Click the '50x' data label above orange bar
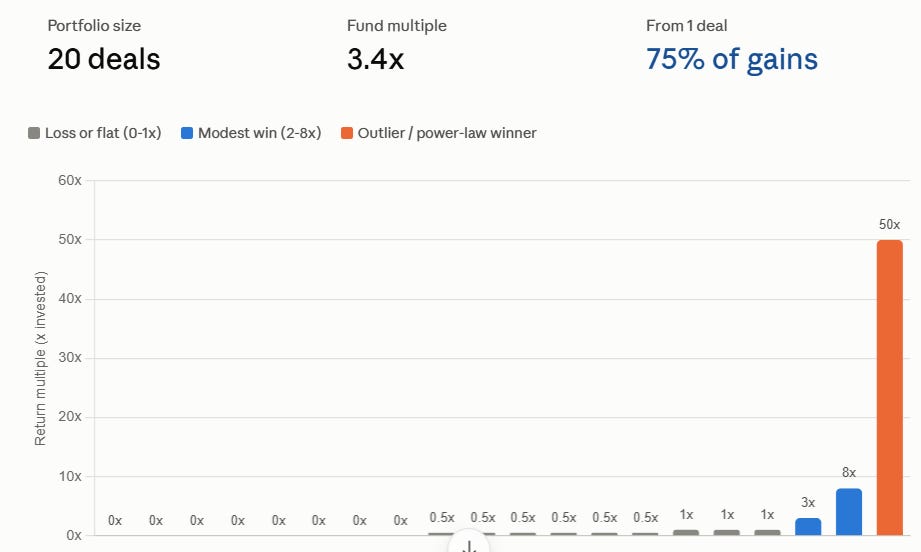This screenshot has height=552, width=921. [x=889, y=225]
